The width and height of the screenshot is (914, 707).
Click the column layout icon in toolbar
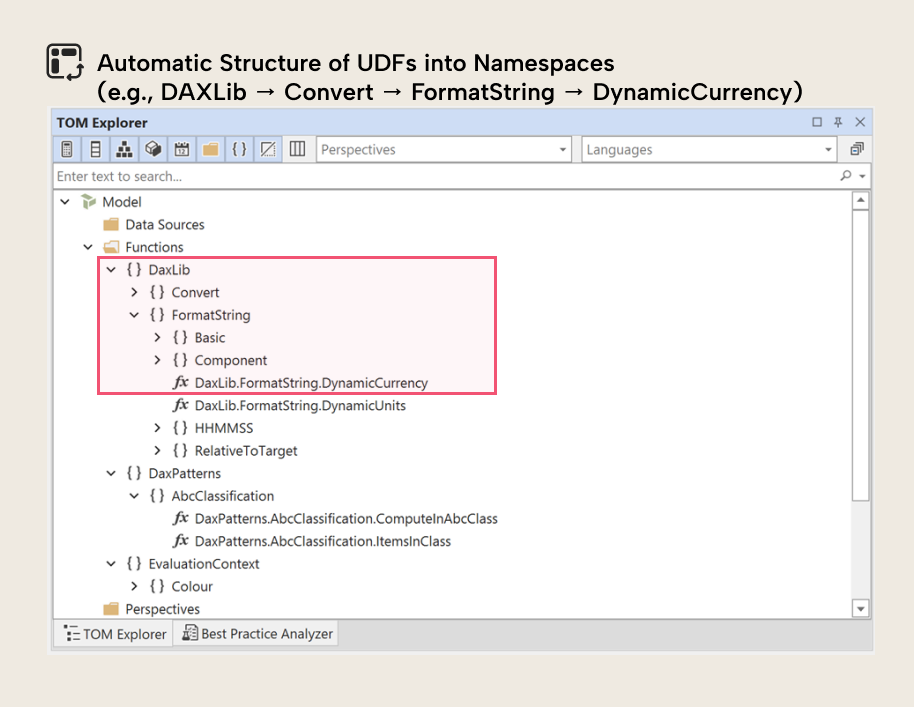click(297, 148)
